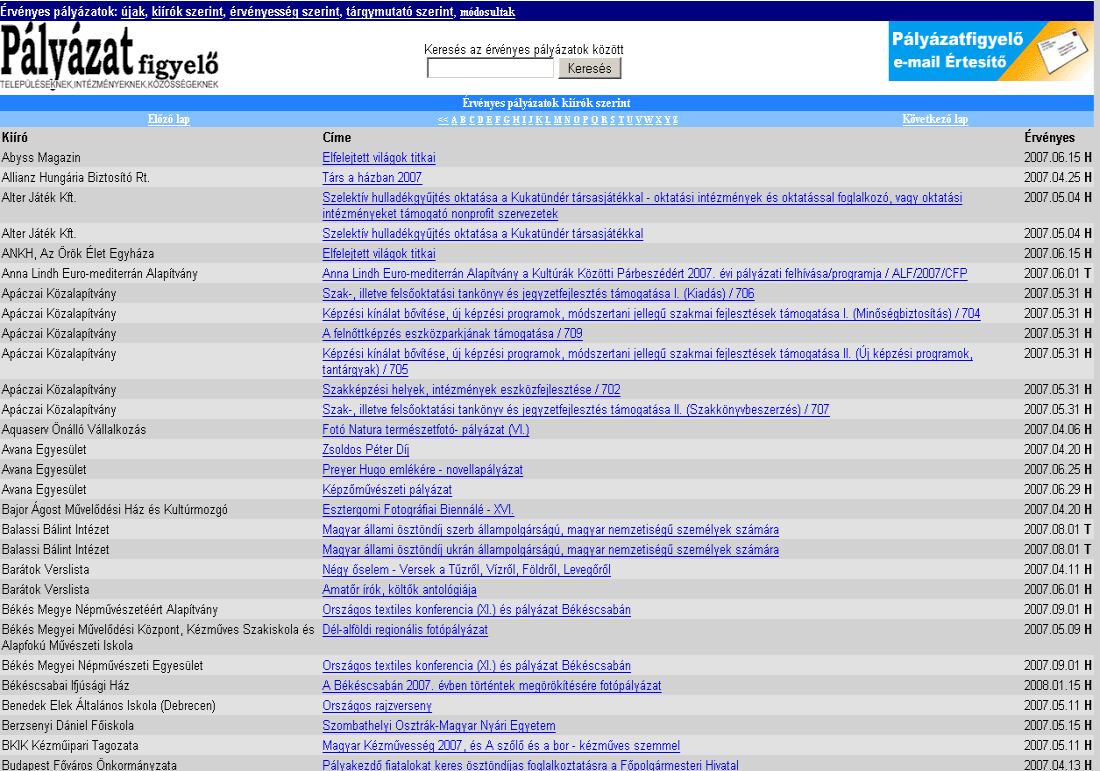
Task: Jump to letter A in alphabet index
Action: coord(455,120)
